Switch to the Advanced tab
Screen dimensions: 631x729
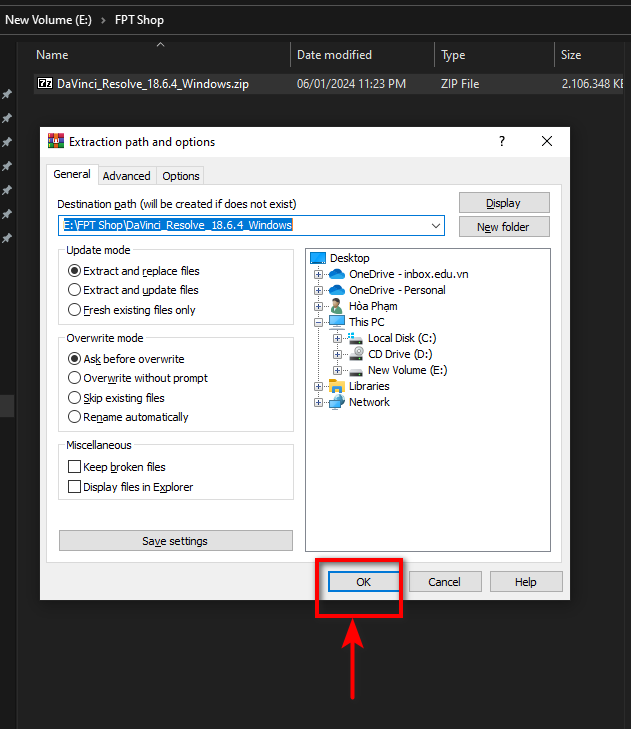point(126,176)
